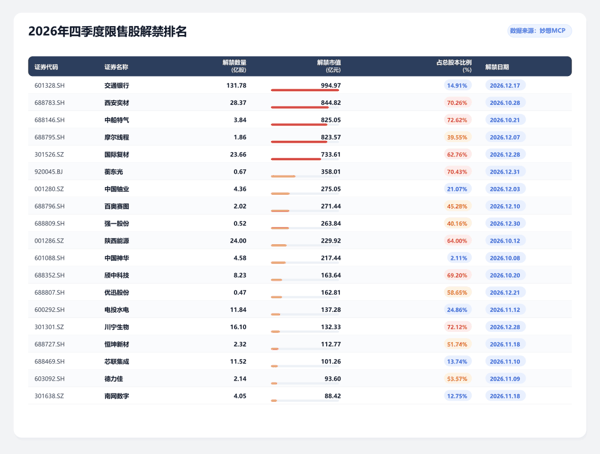Click stock code 301526.SZ

point(49,154)
